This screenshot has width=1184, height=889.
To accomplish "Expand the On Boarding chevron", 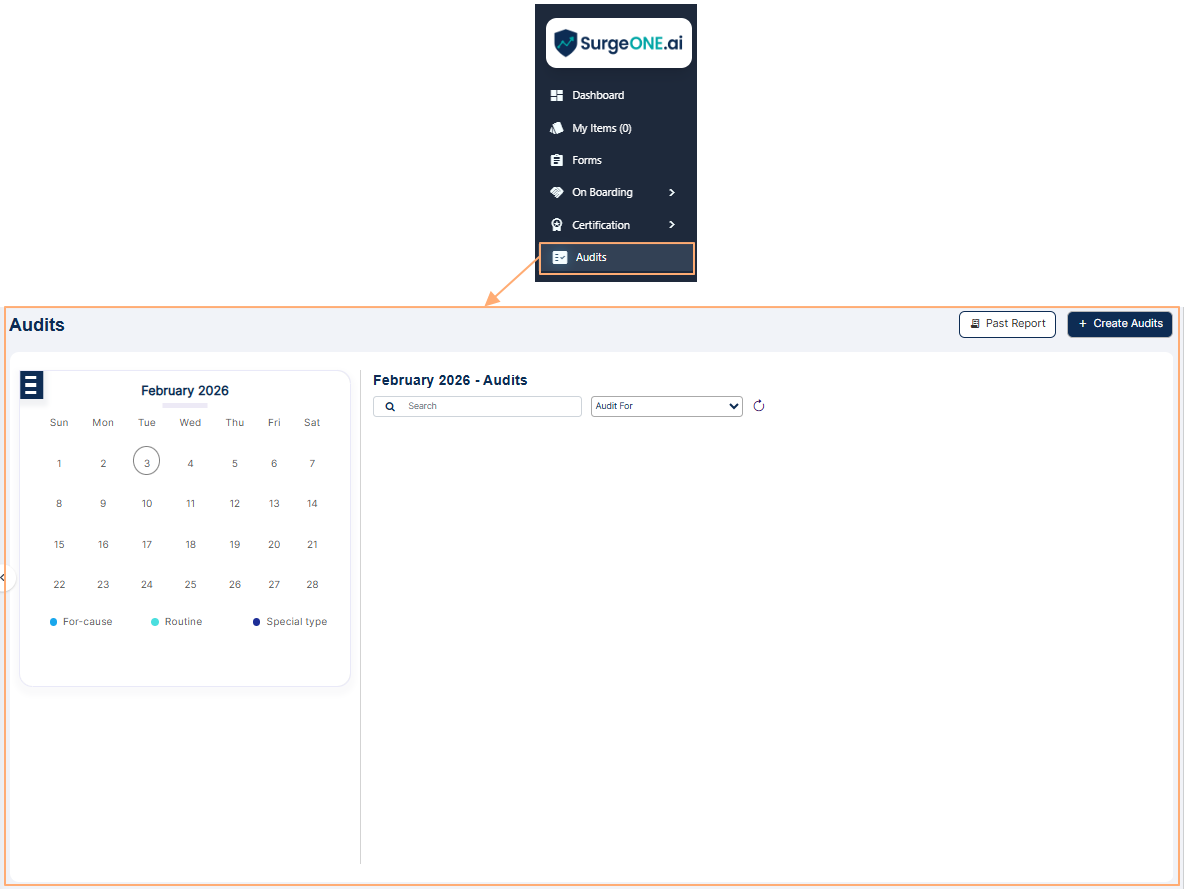I will click(671, 192).
